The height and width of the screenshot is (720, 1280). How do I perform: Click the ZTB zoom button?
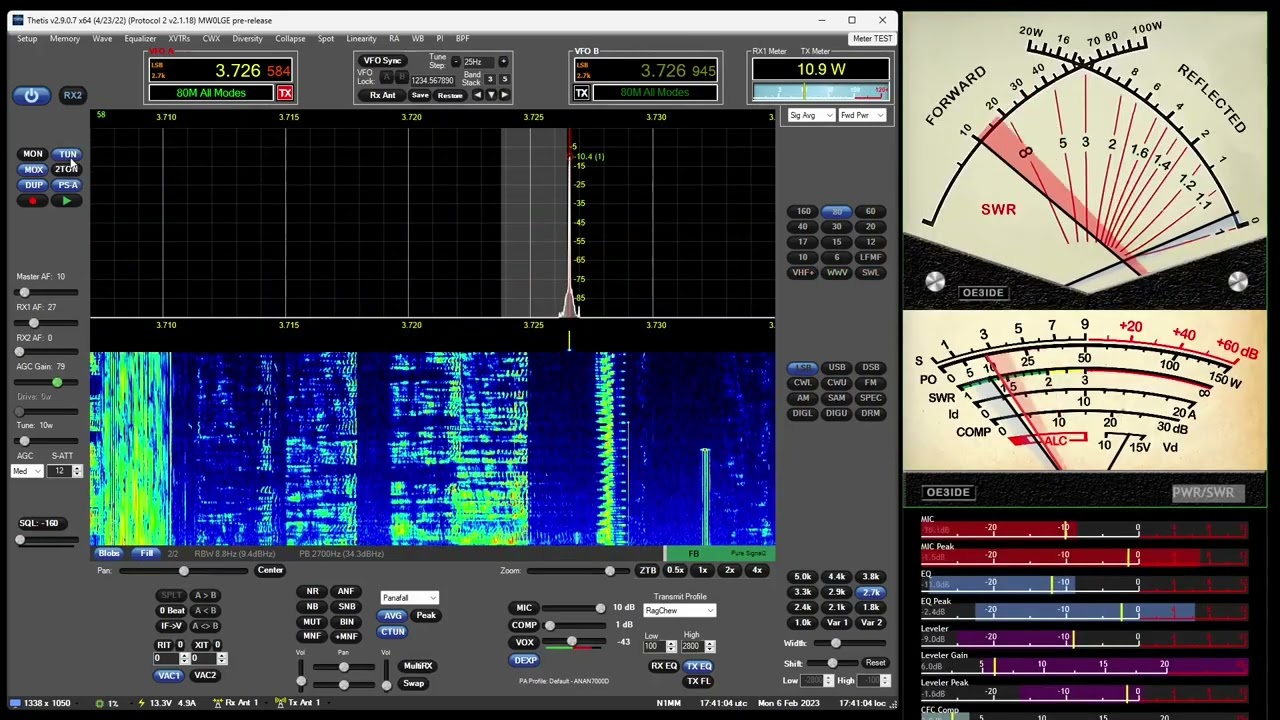[x=648, y=571]
